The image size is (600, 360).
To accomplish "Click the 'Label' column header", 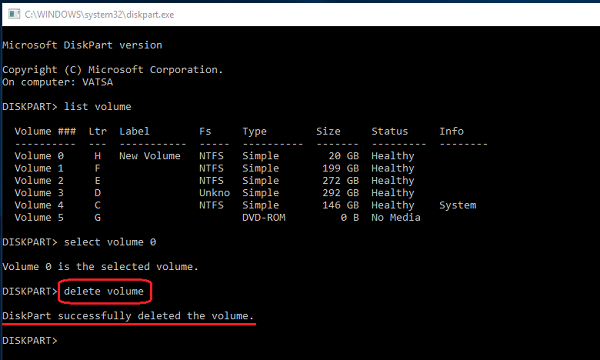I will (134, 131).
